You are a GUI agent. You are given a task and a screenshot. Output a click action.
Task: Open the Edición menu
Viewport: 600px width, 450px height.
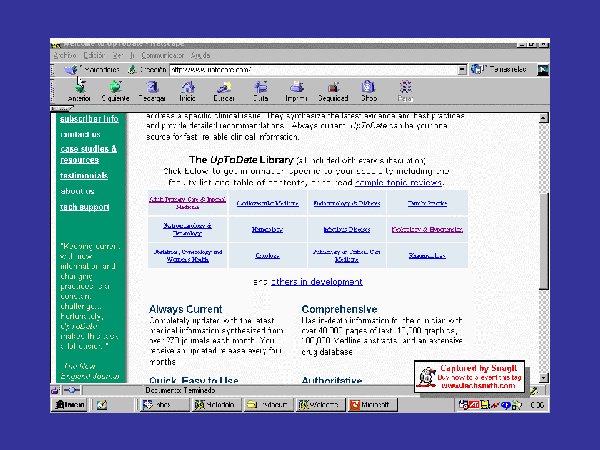94,55
